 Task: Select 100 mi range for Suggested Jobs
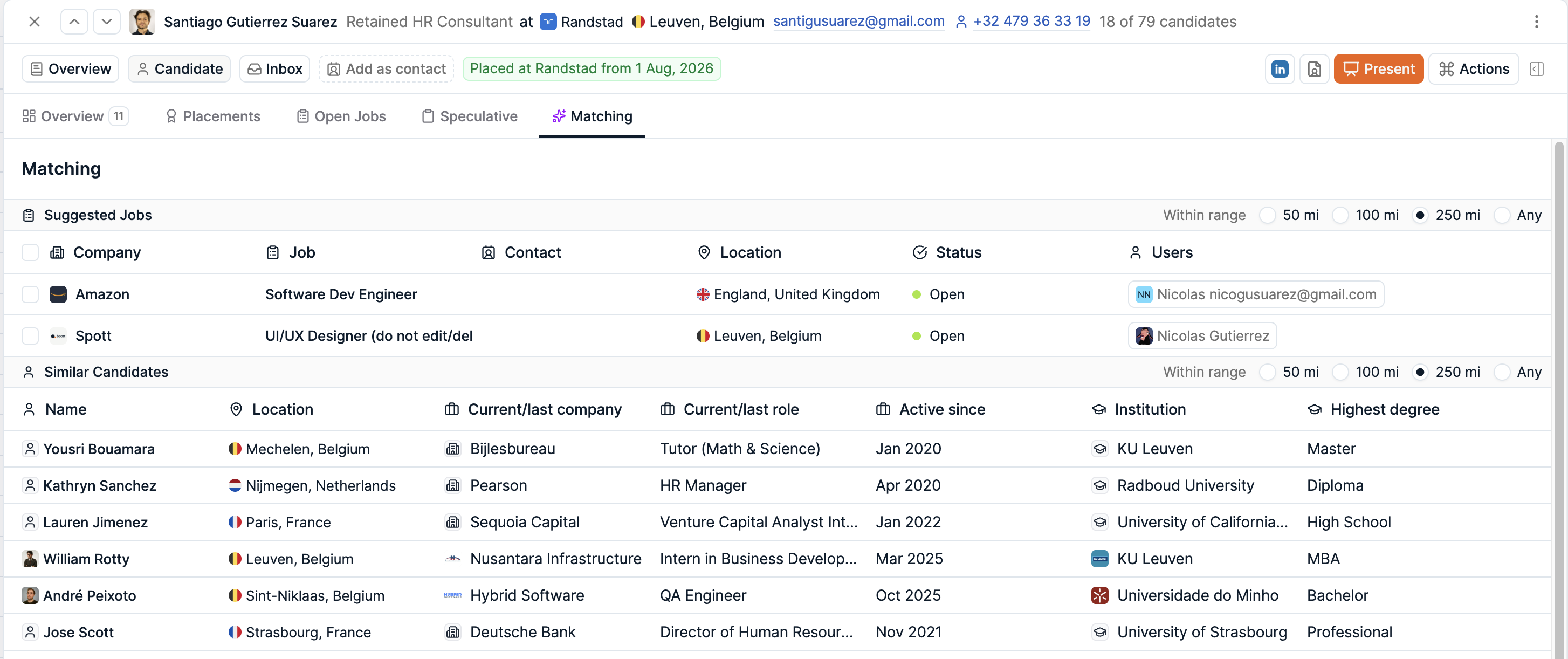1340,216
